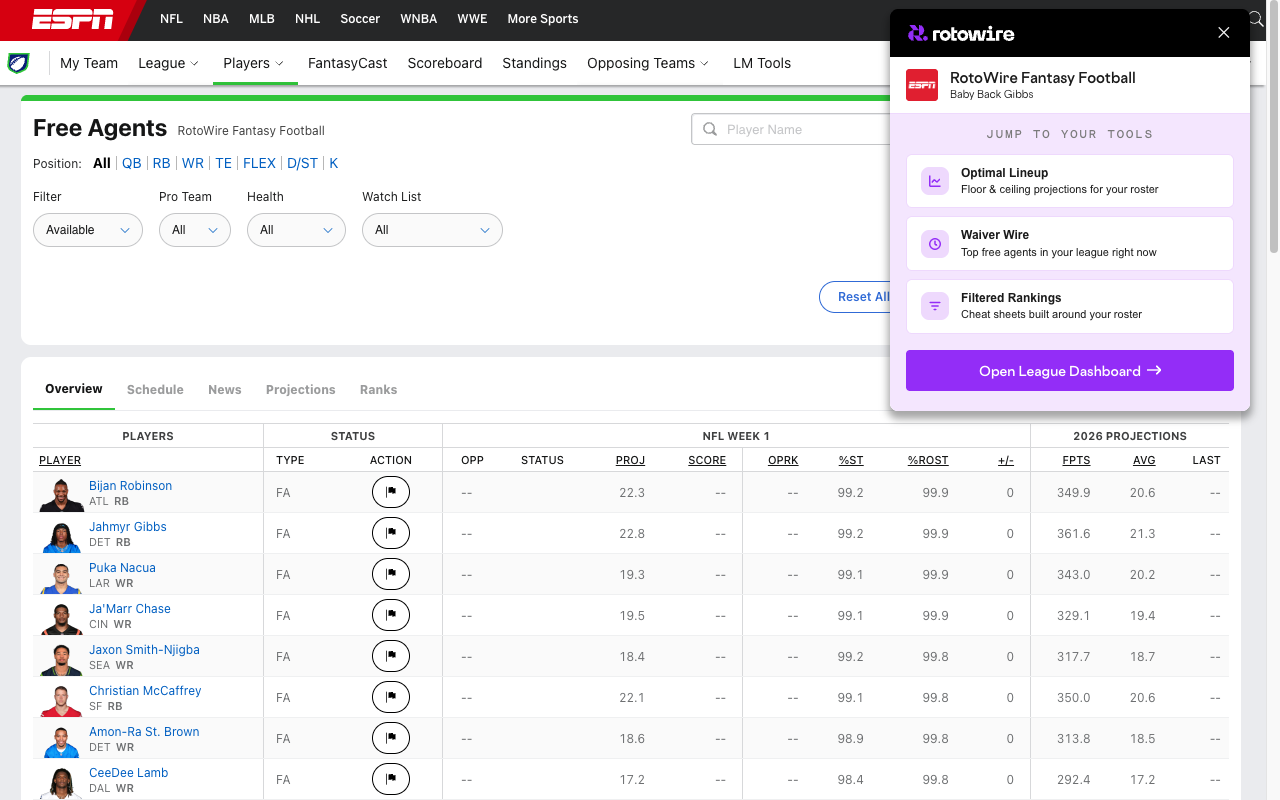Open Standings page

[x=535, y=63]
